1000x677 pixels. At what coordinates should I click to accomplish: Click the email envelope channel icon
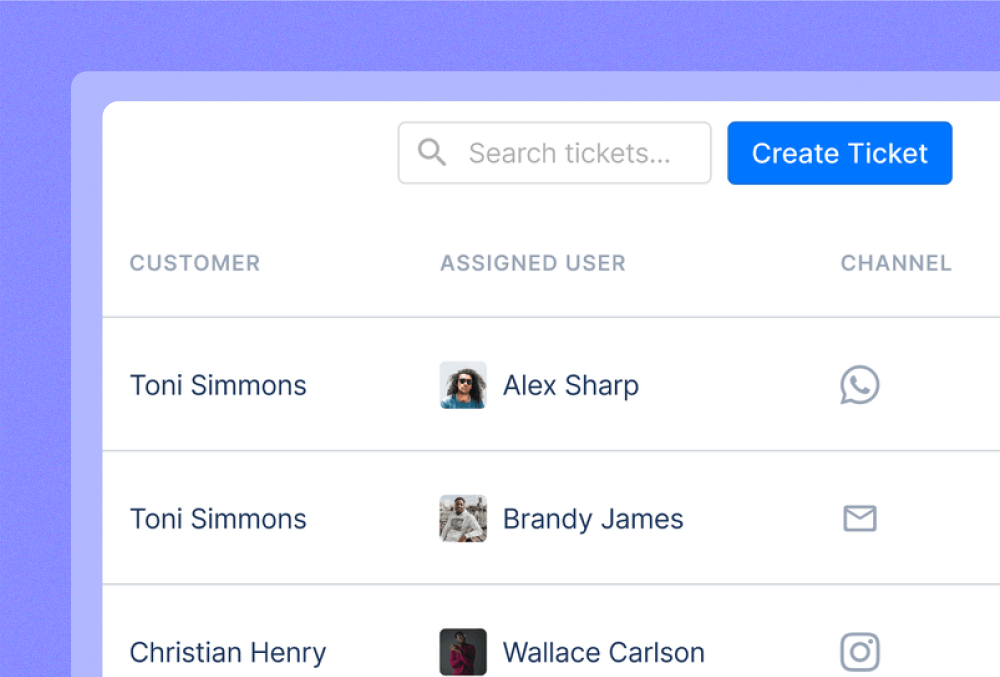tap(859, 518)
